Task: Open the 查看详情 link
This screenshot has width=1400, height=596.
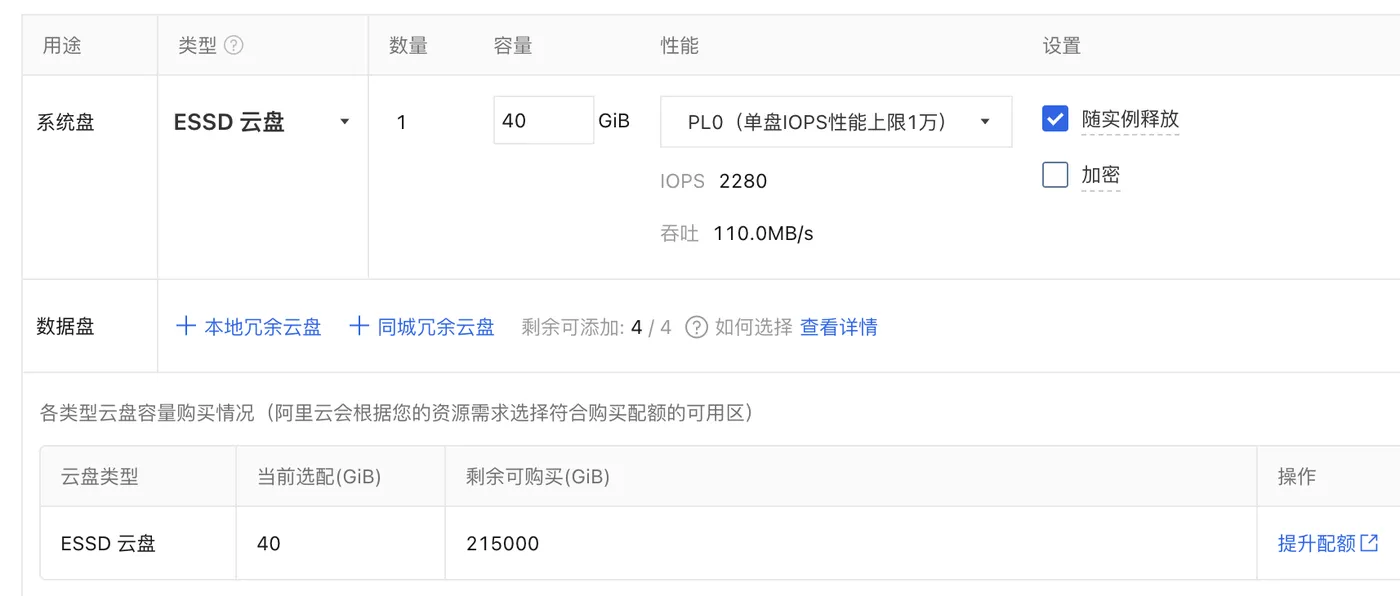Action: [x=839, y=327]
